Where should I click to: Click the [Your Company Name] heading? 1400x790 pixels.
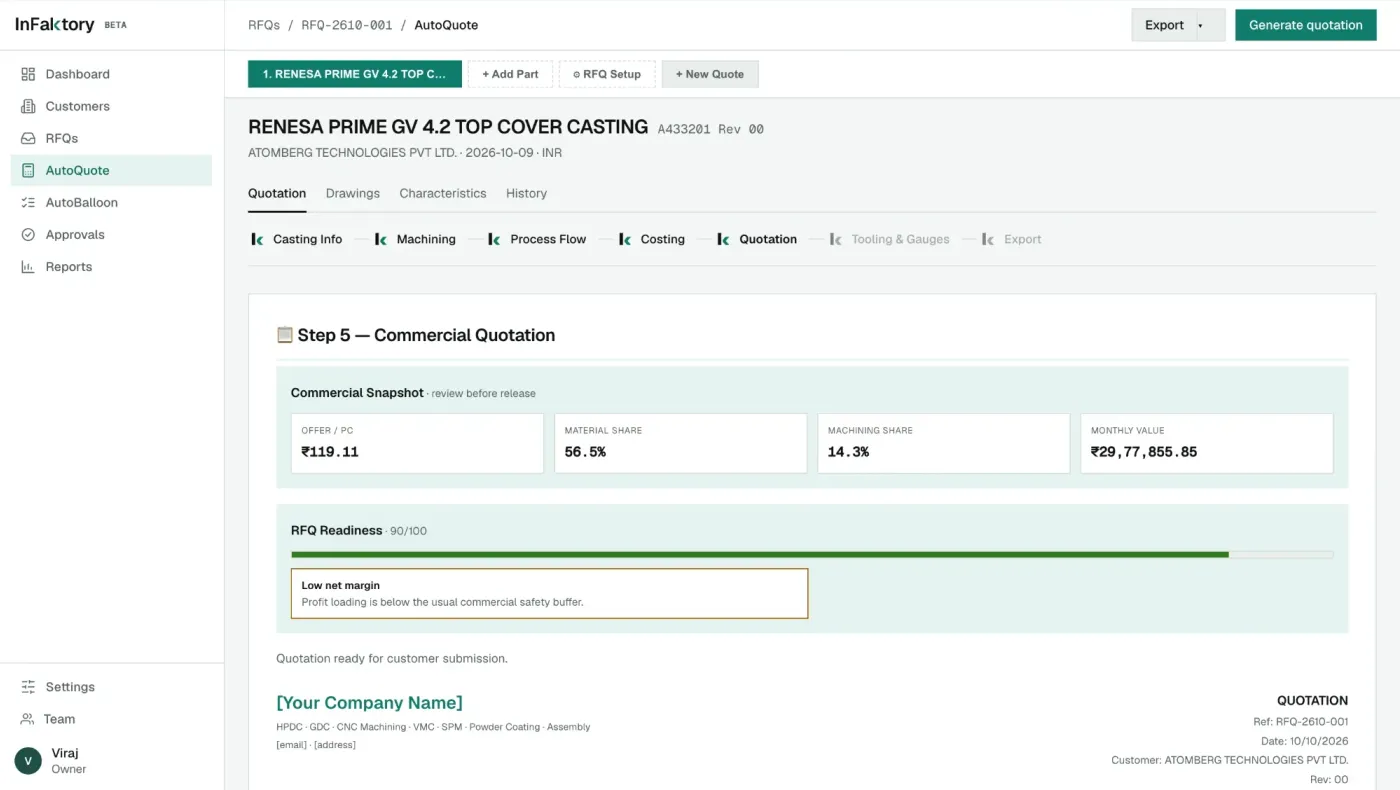tap(369, 703)
